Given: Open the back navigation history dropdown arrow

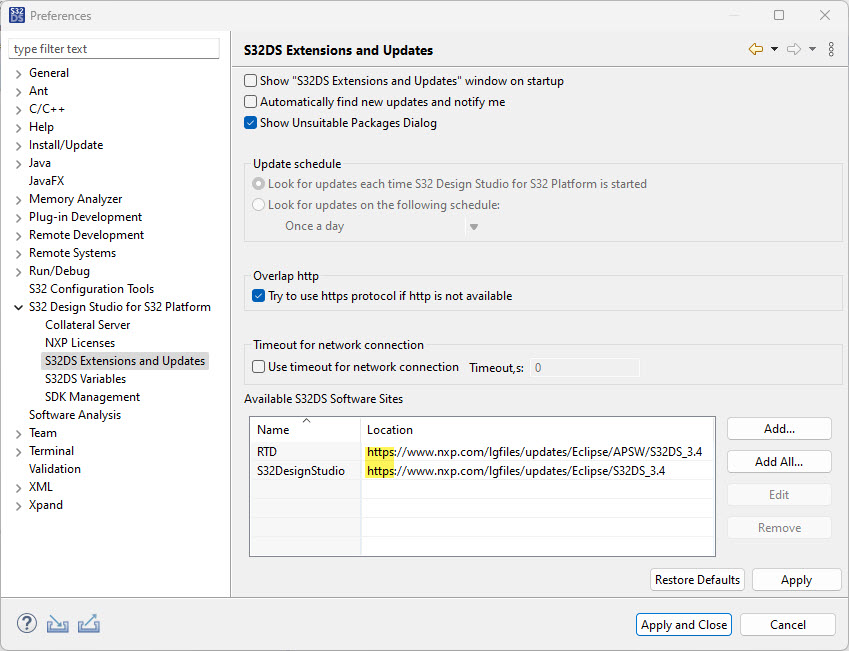Looking at the screenshot, I should pyautogui.click(x=774, y=49).
